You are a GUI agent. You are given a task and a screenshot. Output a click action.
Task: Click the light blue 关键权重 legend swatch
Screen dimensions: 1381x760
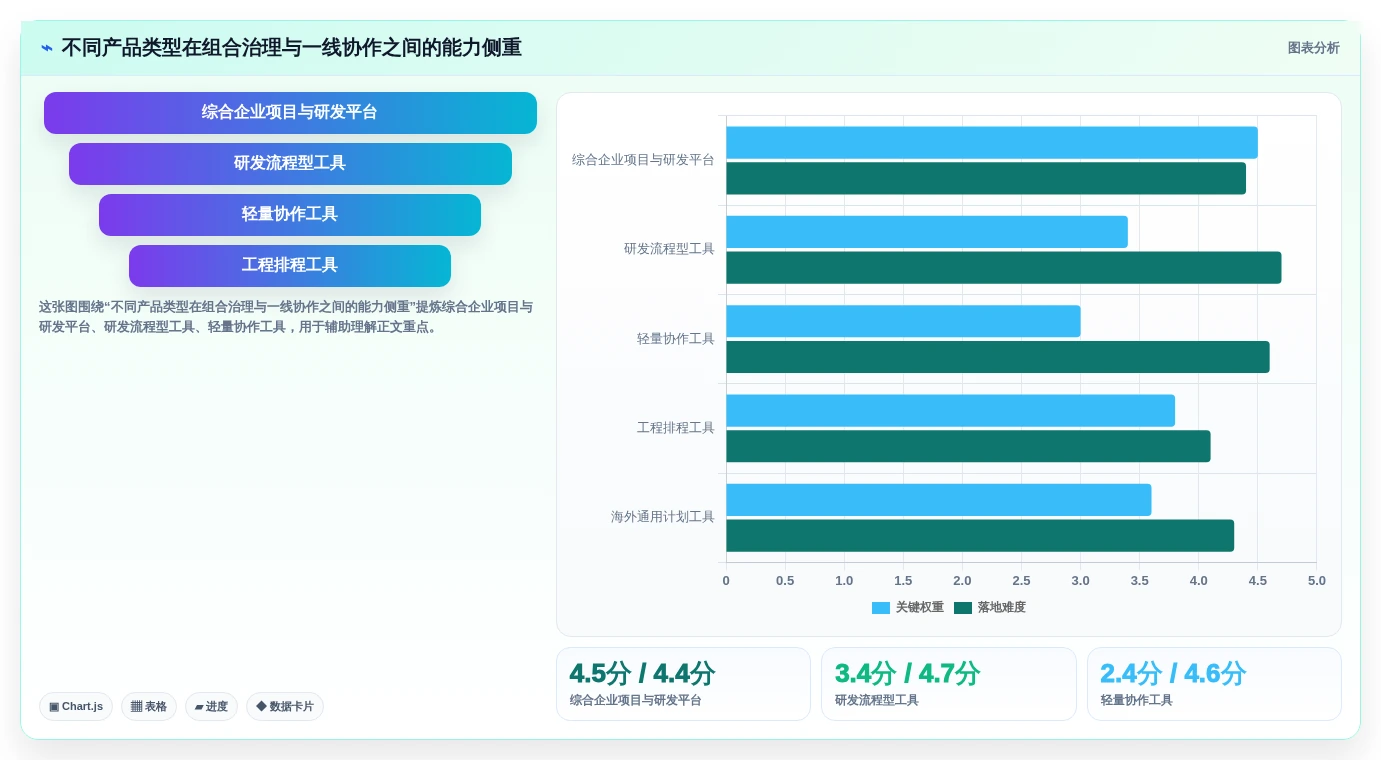(x=881, y=608)
